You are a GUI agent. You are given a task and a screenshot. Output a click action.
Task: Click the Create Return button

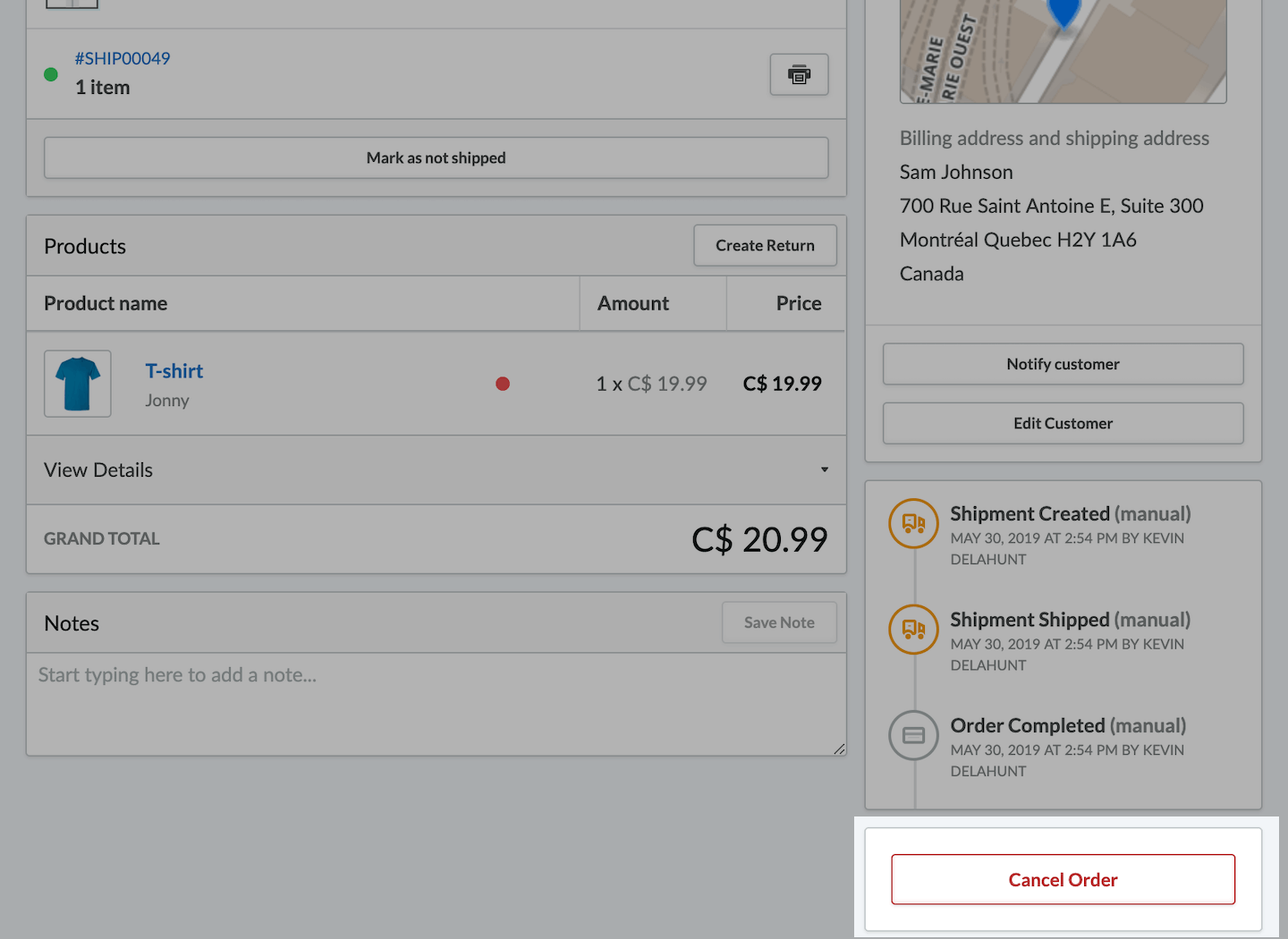tap(765, 245)
